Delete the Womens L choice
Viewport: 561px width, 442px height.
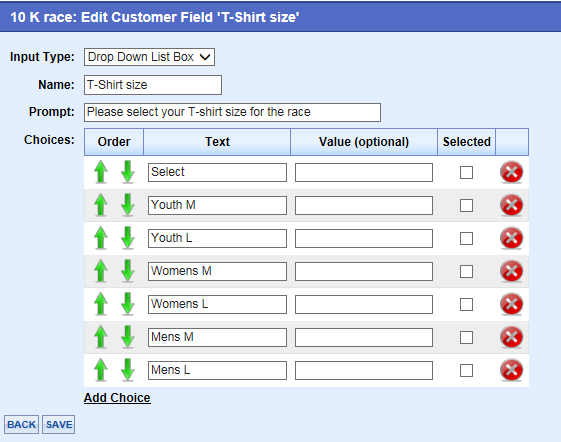click(511, 304)
